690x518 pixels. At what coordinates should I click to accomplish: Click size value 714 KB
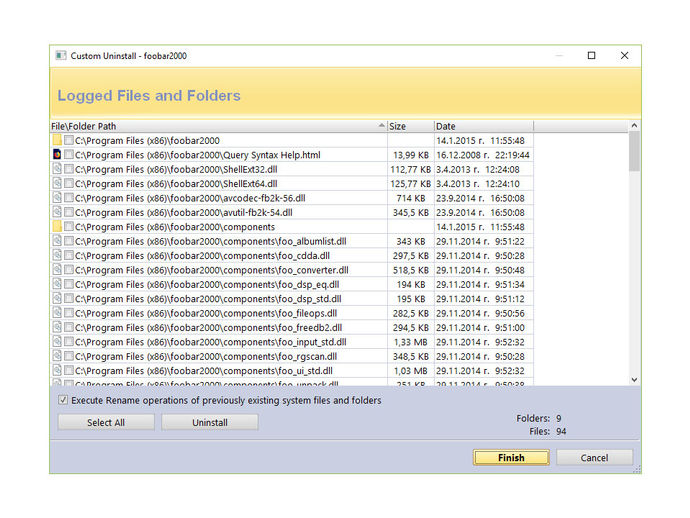click(411, 198)
